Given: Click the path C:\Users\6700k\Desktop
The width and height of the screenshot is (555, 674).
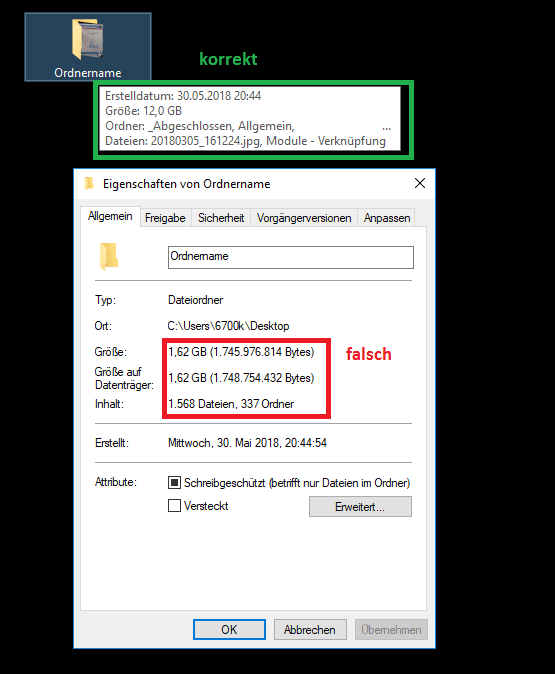Looking at the screenshot, I should [228, 326].
